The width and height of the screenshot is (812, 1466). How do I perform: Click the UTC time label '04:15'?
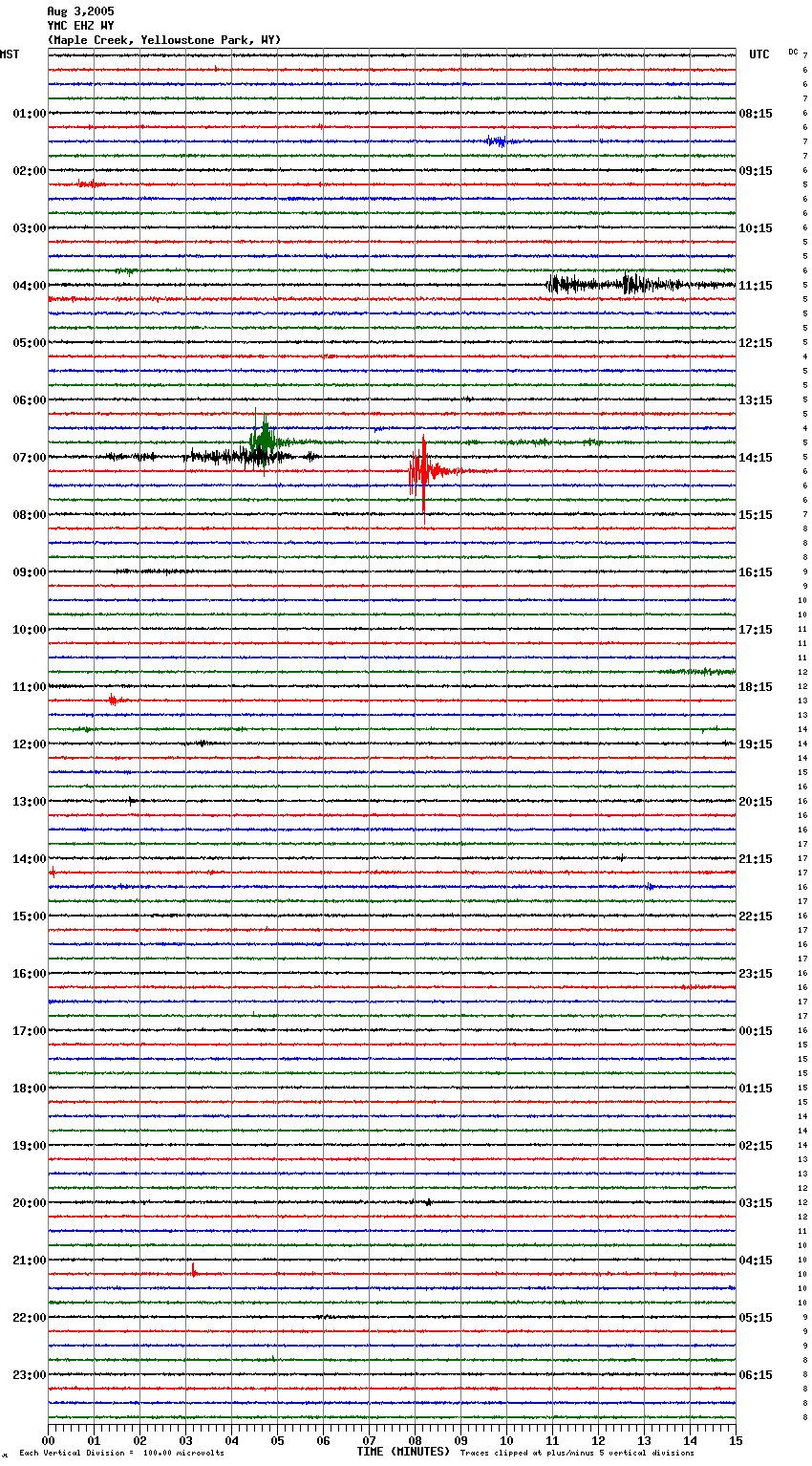coord(756,1261)
